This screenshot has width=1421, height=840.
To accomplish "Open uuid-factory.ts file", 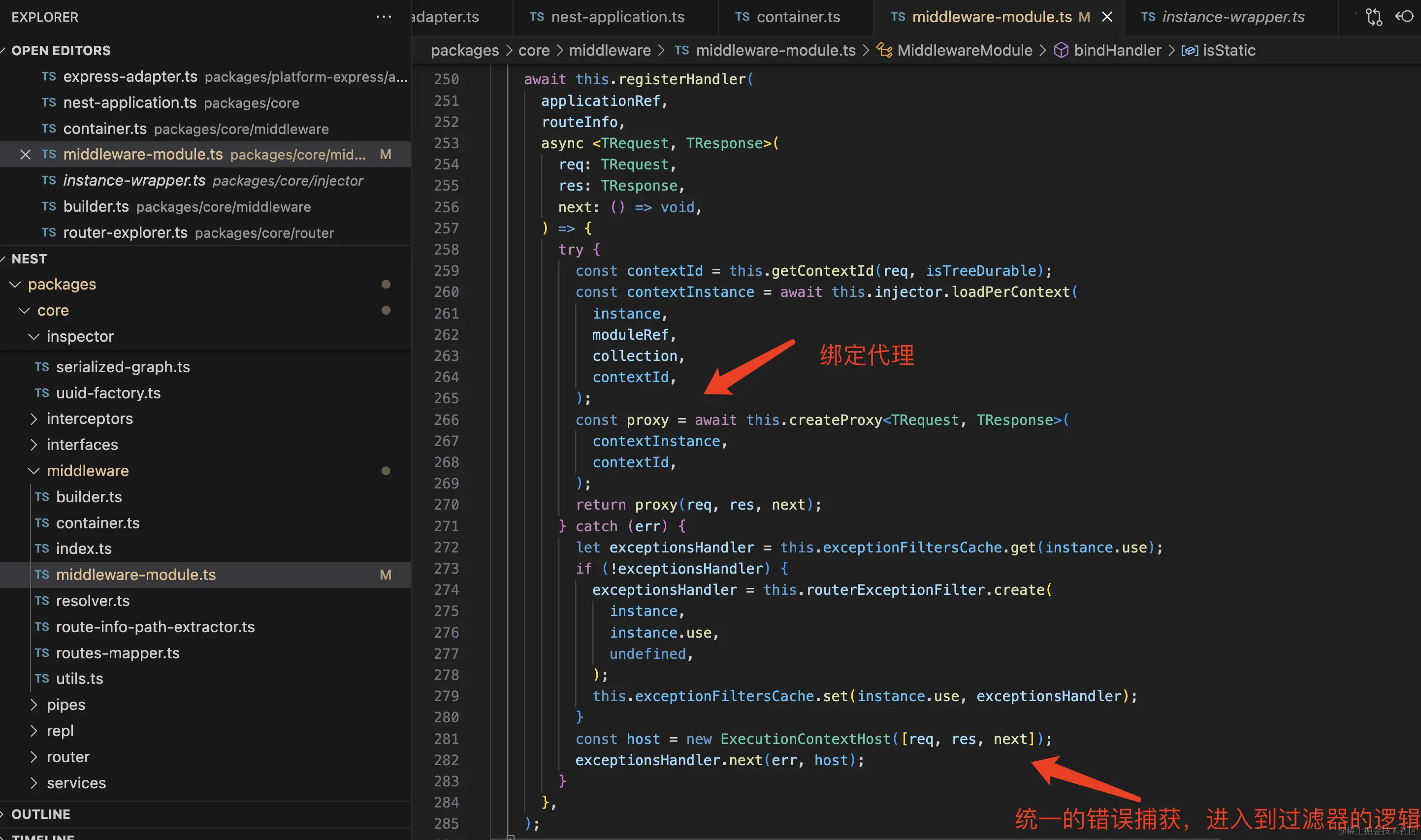I will click(205, 393).
